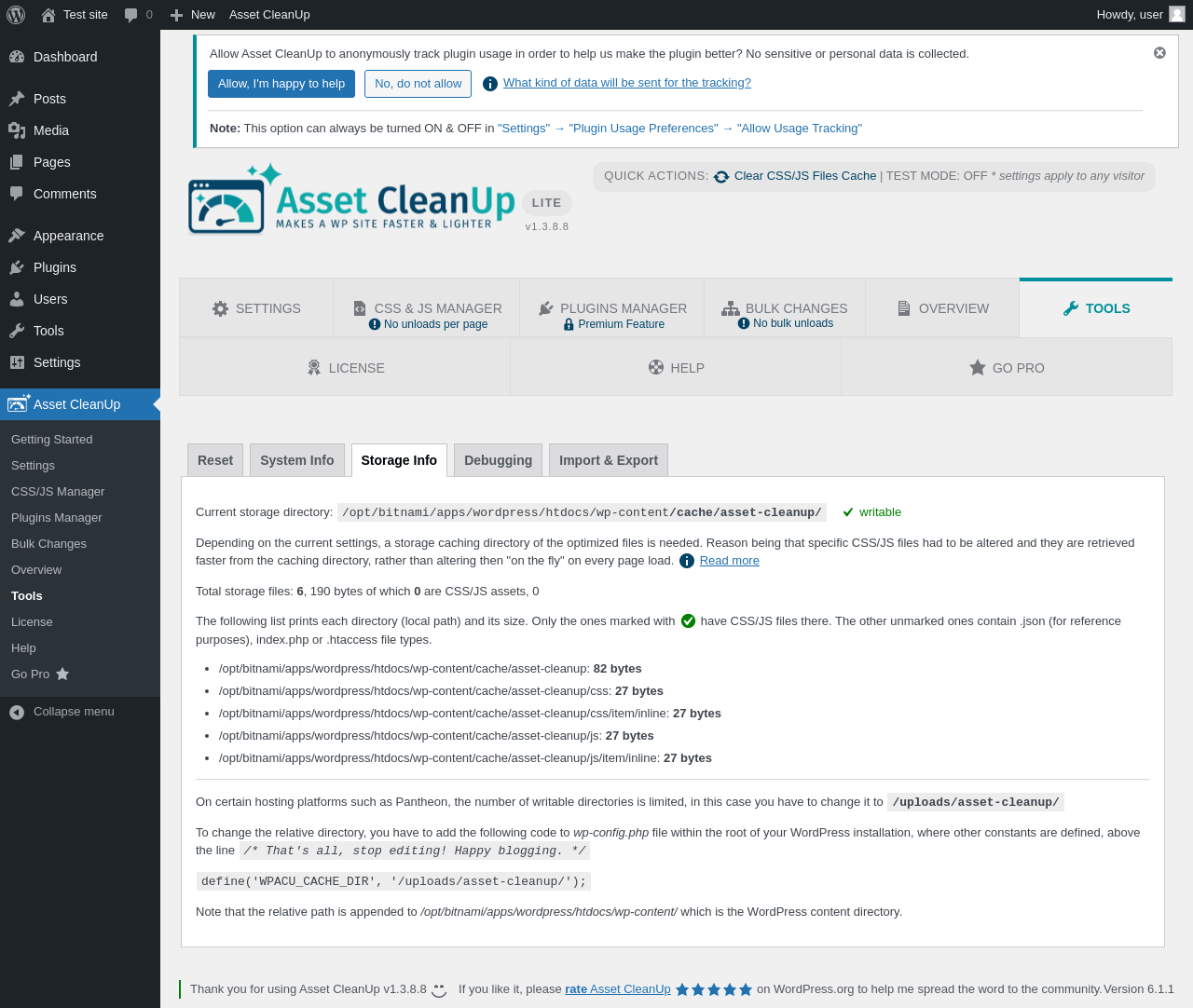Viewport: 1193px width, 1008px height.
Task: Dismiss the usage tracking notice
Action: 1159,53
